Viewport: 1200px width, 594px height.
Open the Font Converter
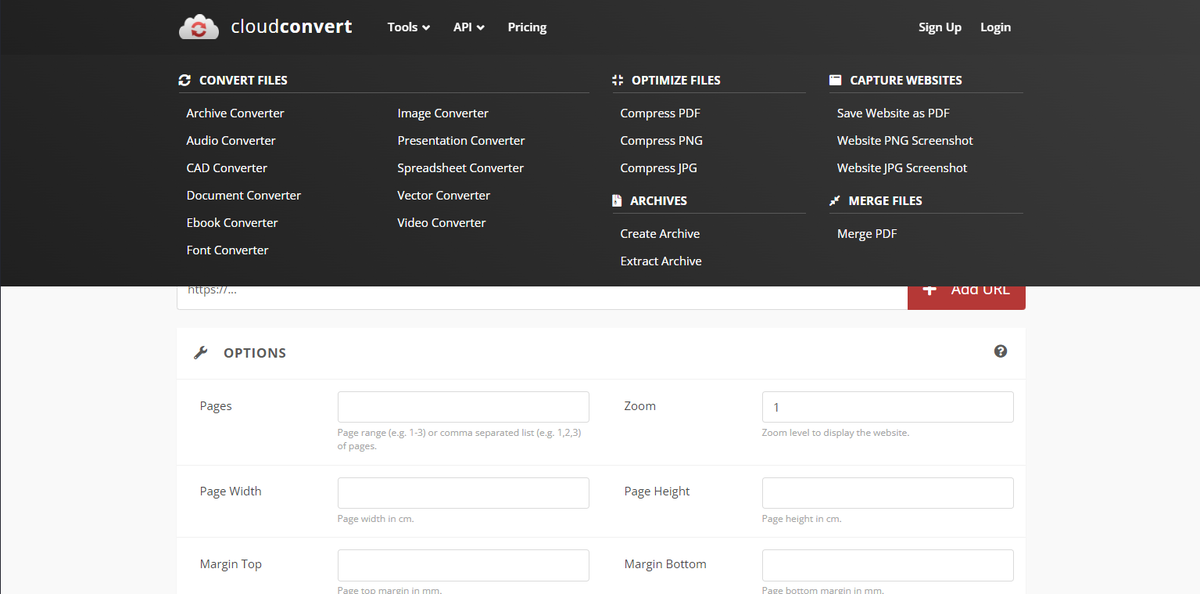(227, 250)
